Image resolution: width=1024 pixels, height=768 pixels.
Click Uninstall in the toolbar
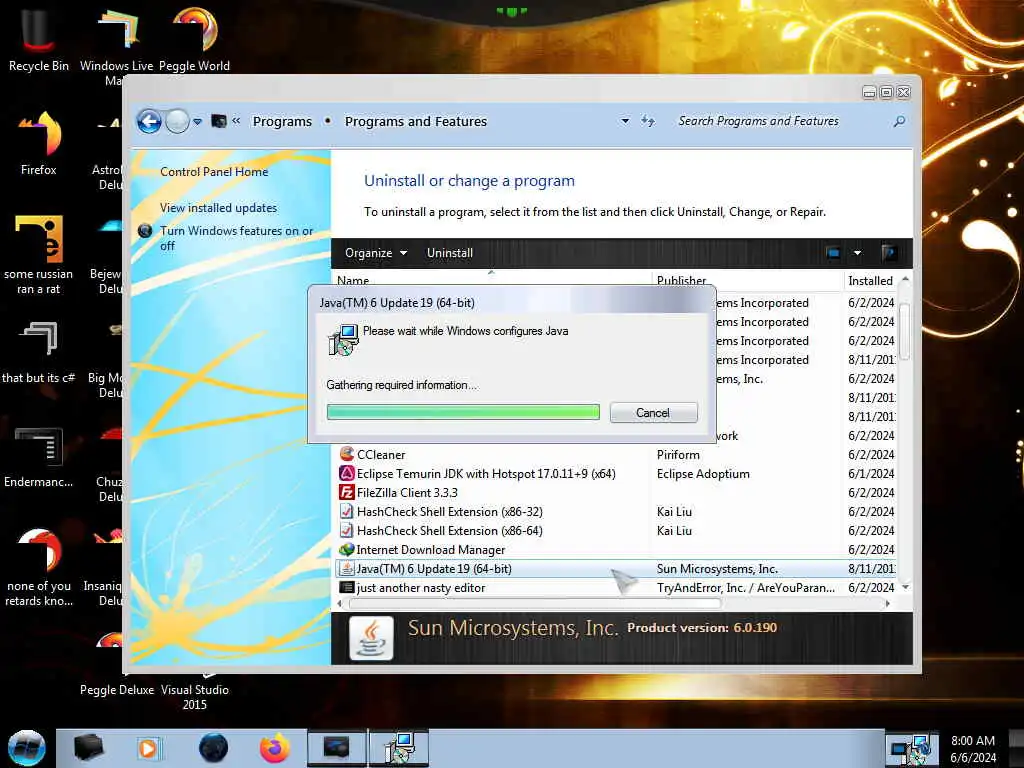click(x=450, y=253)
